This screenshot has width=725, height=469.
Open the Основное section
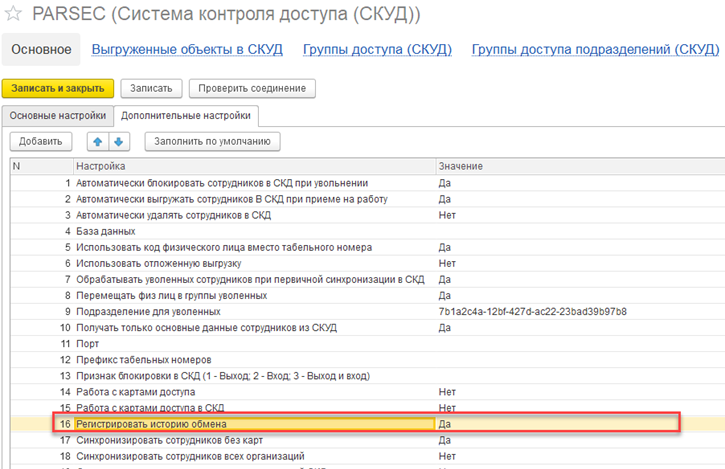[41, 49]
